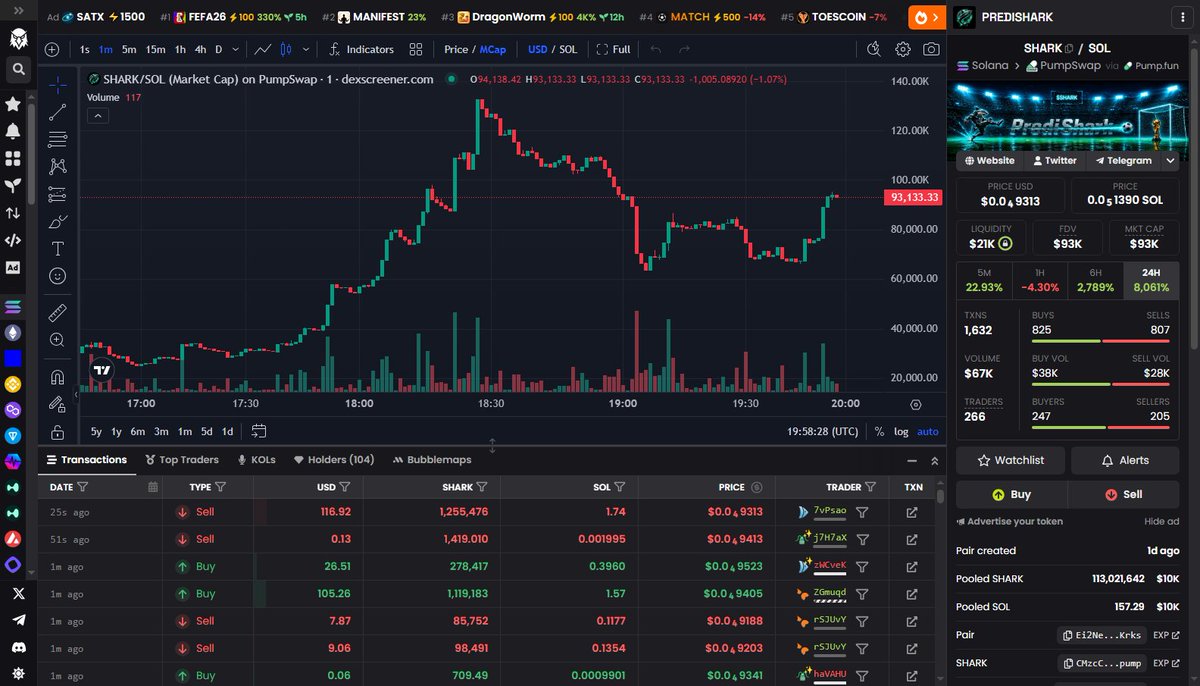Open EXP link for SHARK token address
The width and height of the screenshot is (1200, 686).
(1165, 663)
